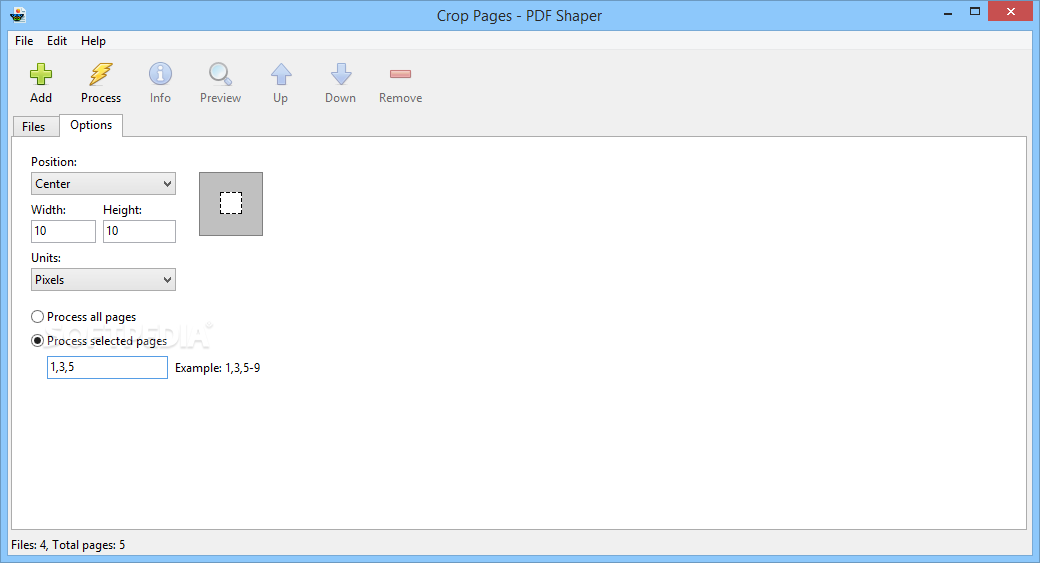This screenshot has width=1040, height=563.
Task: Click the Example: 1,3,5-9 hint text
Action: pos(218,368)
